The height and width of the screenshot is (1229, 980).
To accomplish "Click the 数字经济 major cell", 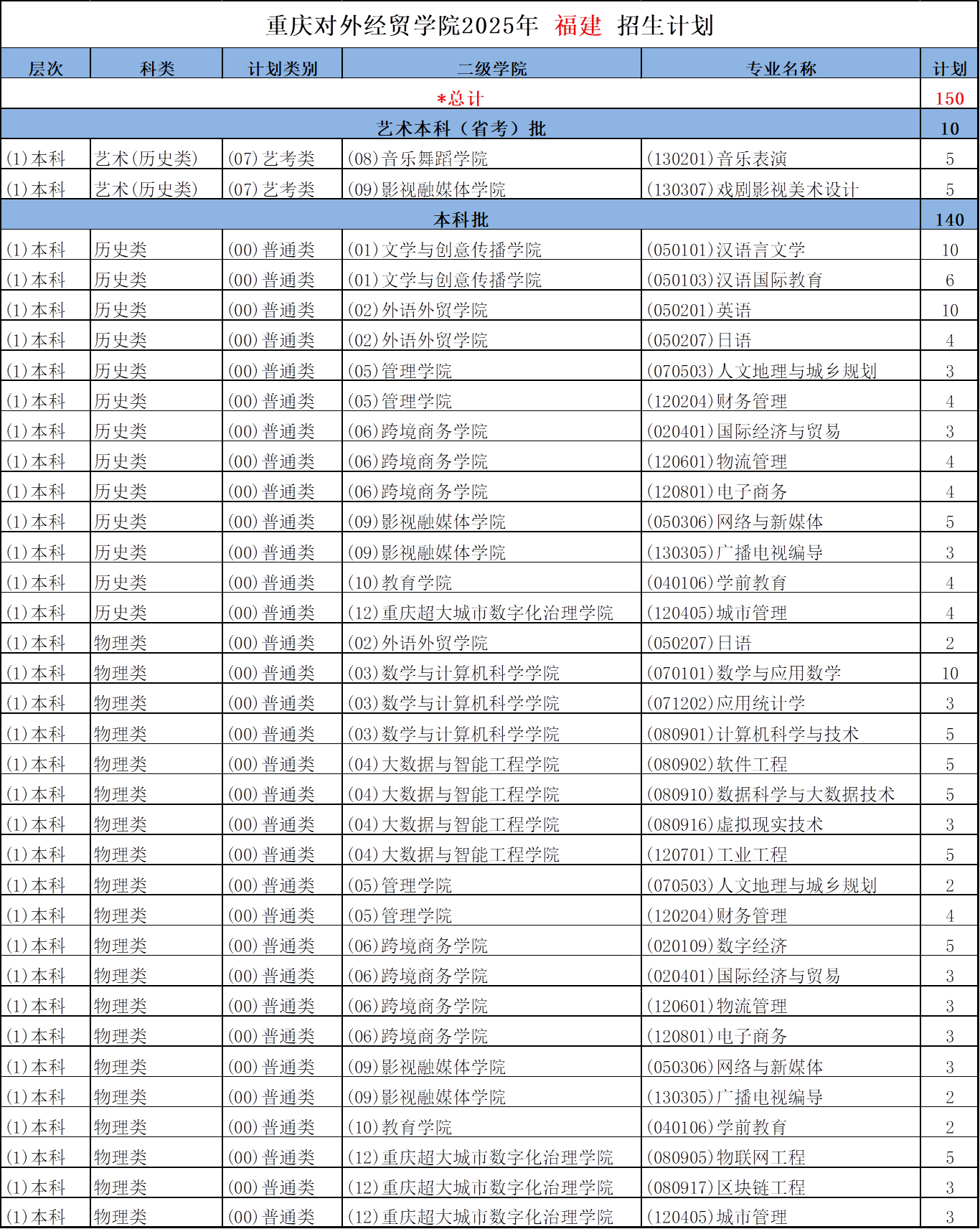I will point(717,946).
